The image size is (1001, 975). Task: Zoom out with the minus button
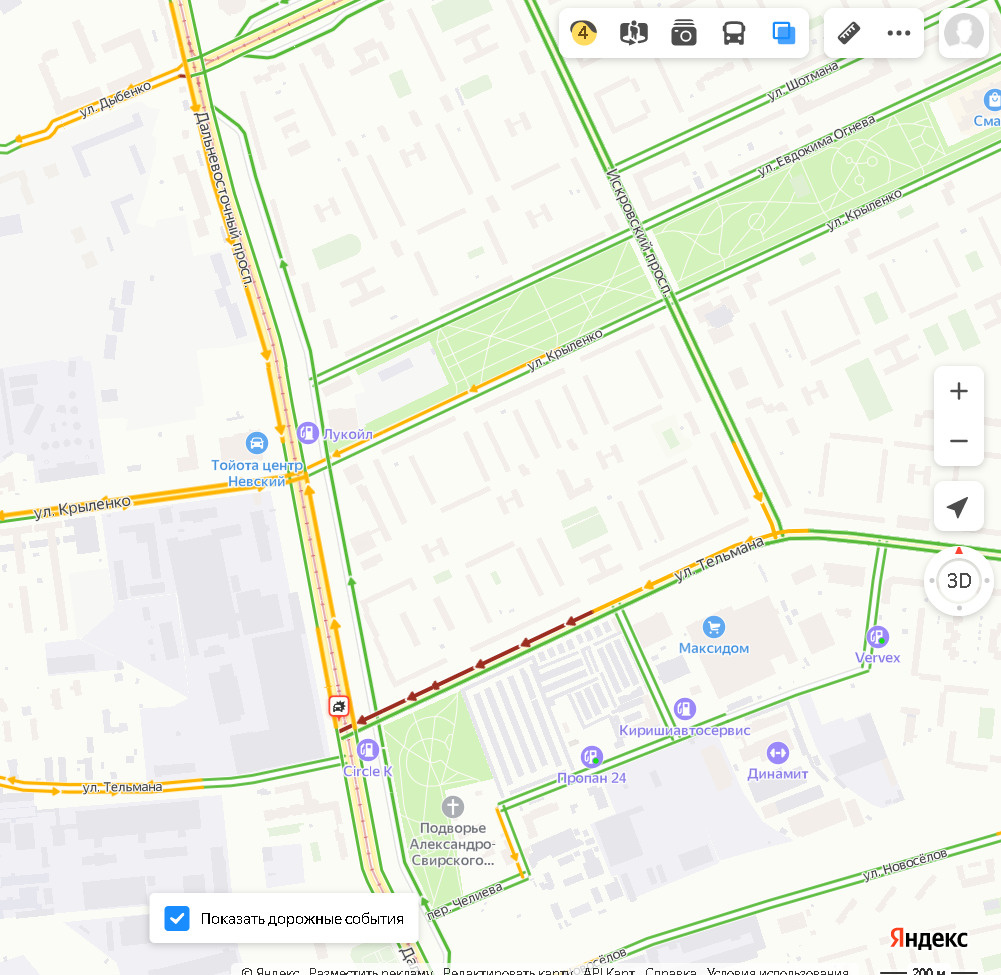click(958, 441)
